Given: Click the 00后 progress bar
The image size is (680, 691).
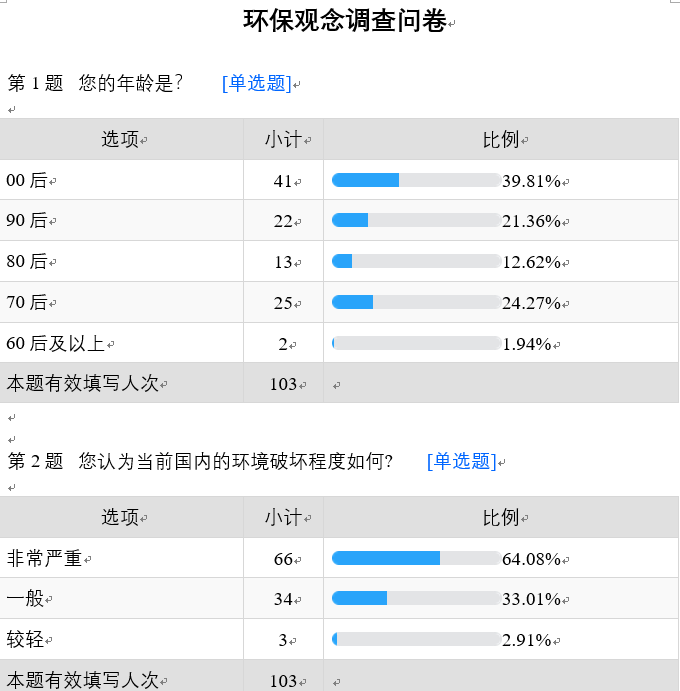Looking at the screenshot, I should [416, 180].
